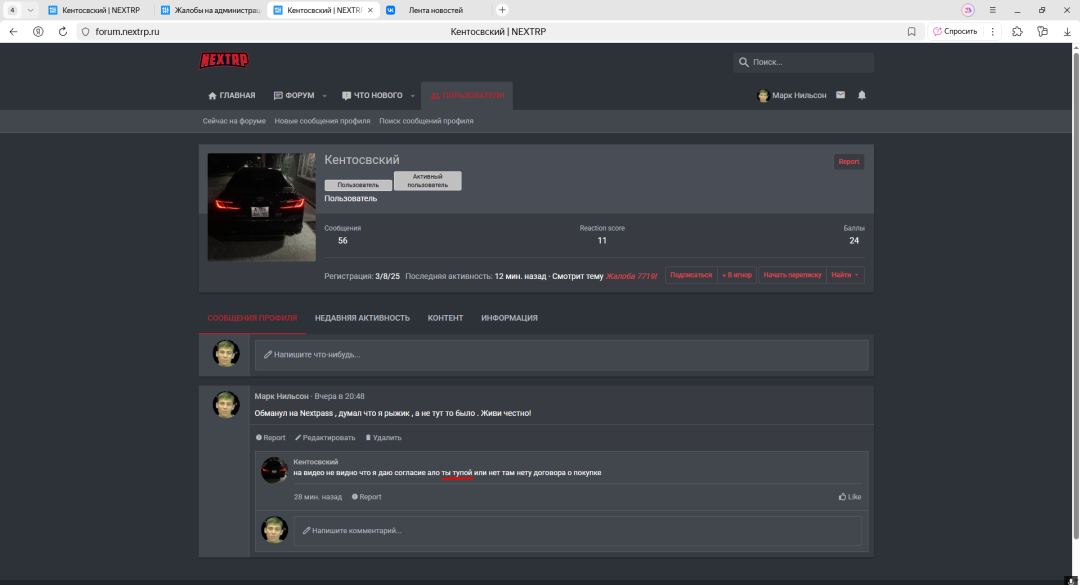Go back with the browser back arrow

click(x=14, y=31)
